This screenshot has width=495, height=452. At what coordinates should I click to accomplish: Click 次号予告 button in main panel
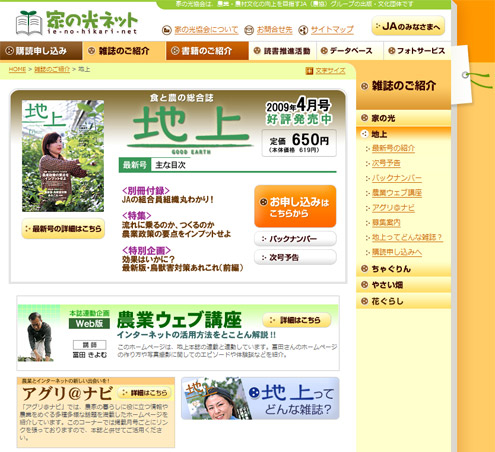pyautogui.click(x=295, y=257)
